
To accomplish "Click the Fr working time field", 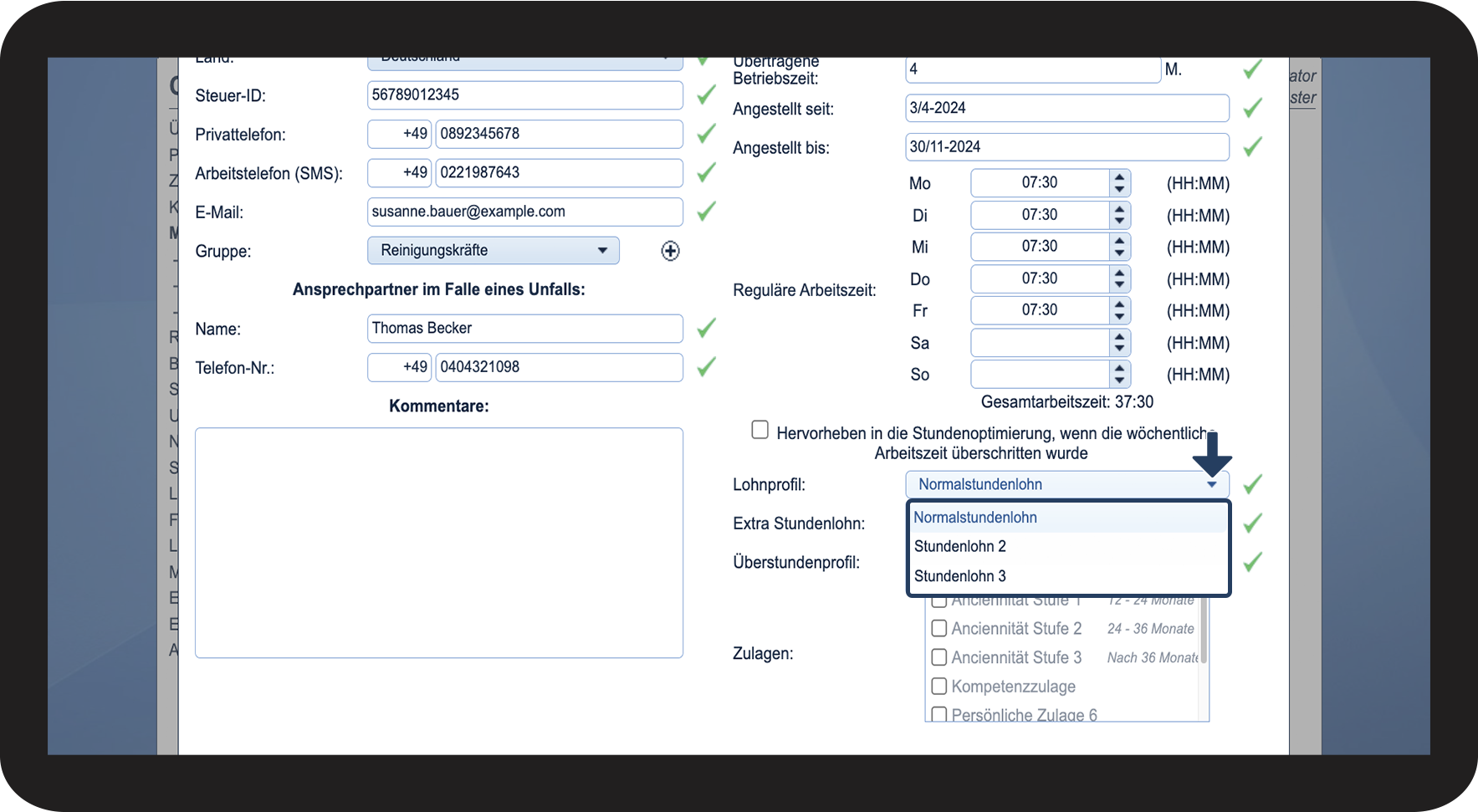I will 1040,310.
